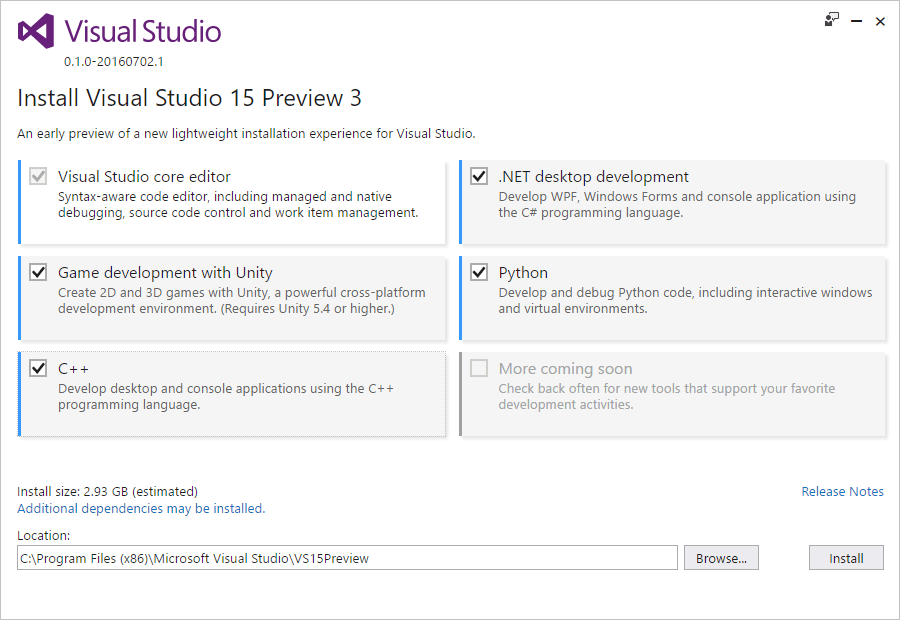The image size is (900, 620).
Task: Click the grayed-out More coming soon checkbox
Action: (477, 368)
